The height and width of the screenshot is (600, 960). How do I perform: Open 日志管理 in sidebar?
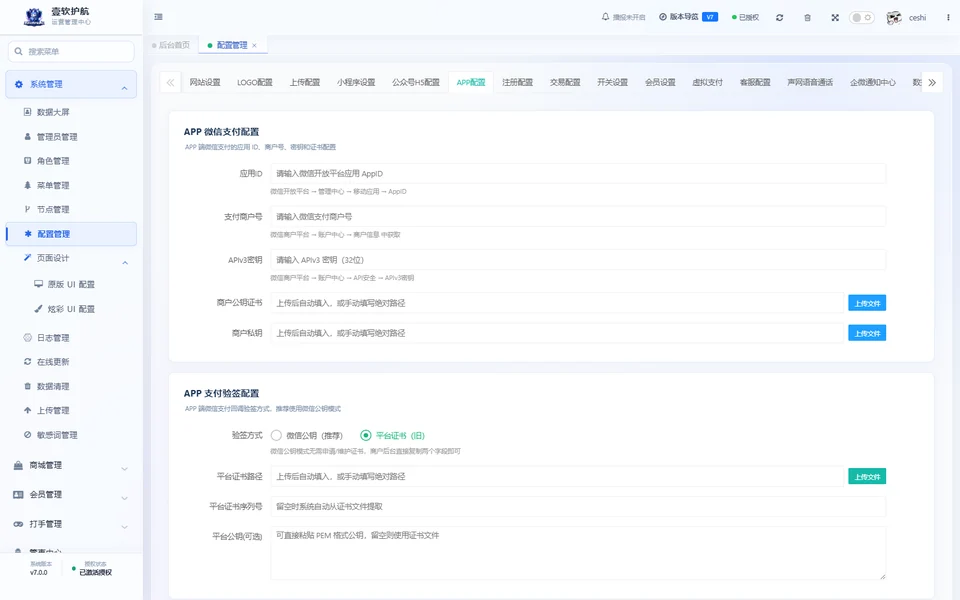coord(53,338)
